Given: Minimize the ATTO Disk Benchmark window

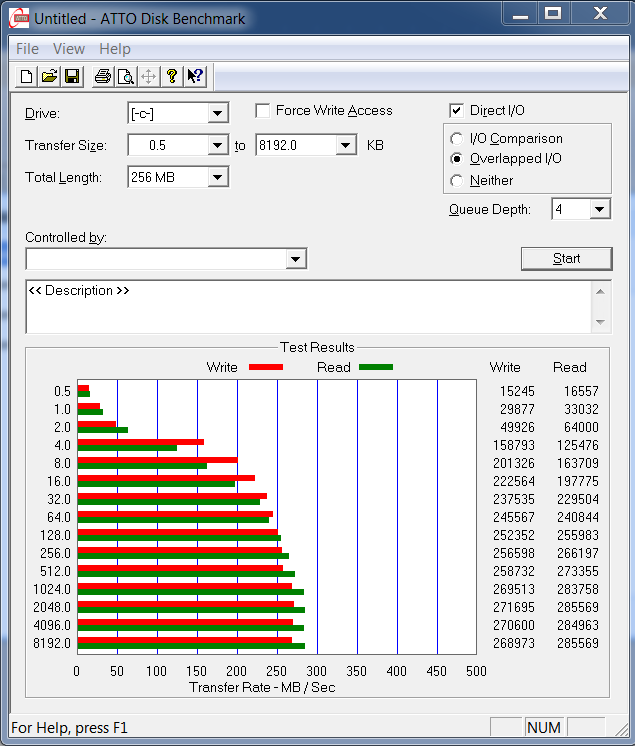Looking at the screenshot, I should point(520,14).
